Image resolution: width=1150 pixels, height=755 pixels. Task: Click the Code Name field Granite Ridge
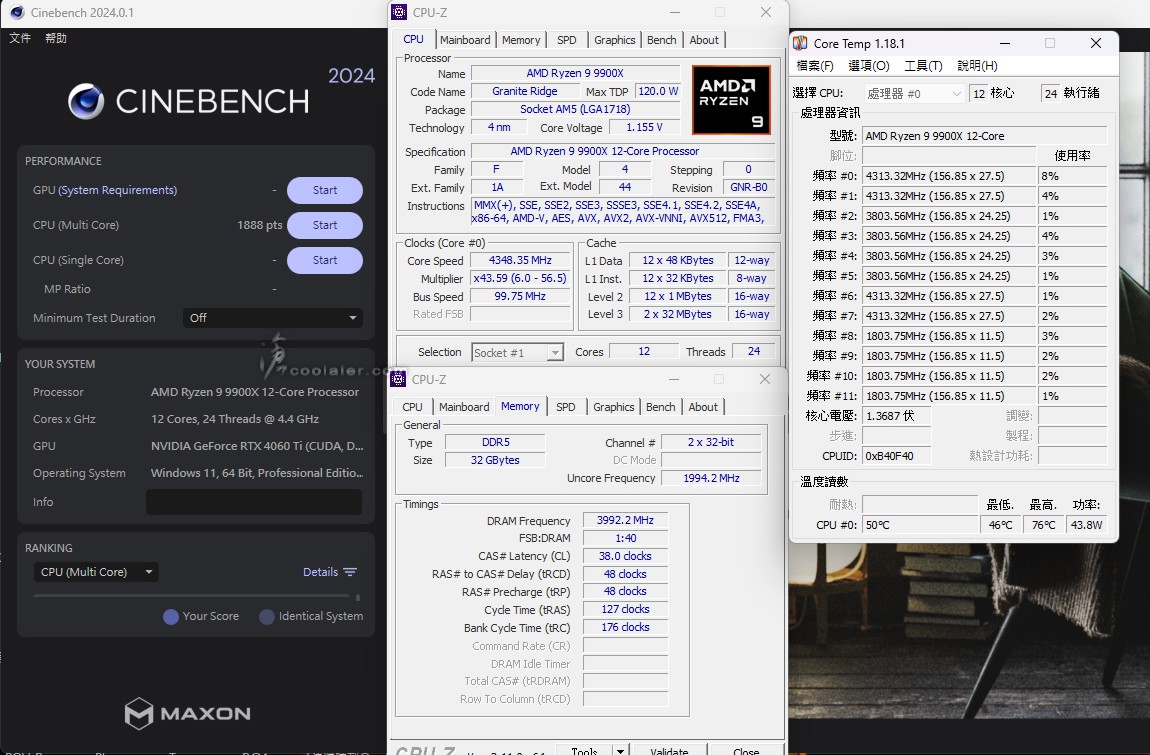pyautogui.click(x=525, y=92)
